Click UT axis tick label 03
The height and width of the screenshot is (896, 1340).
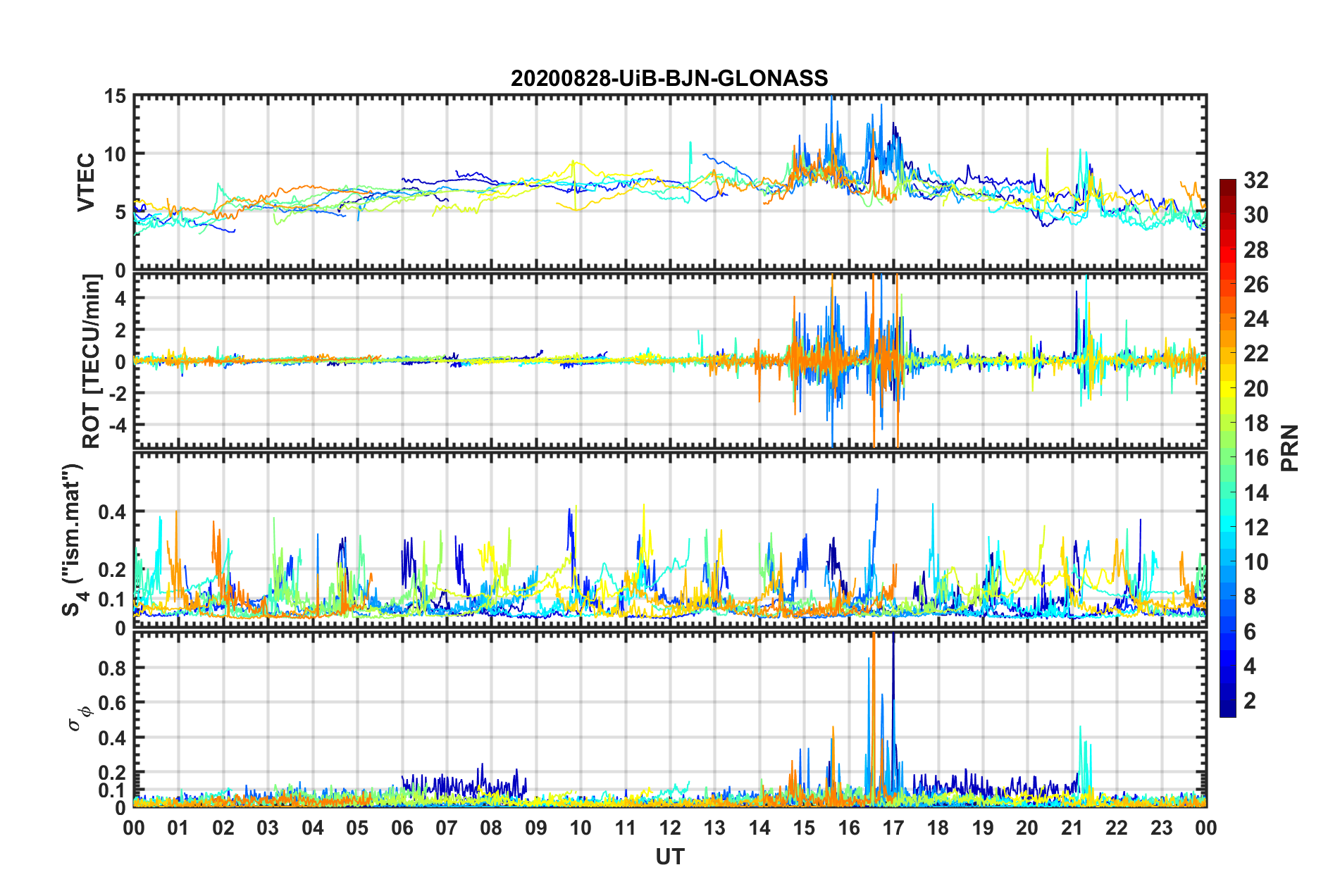coord(268,828)
